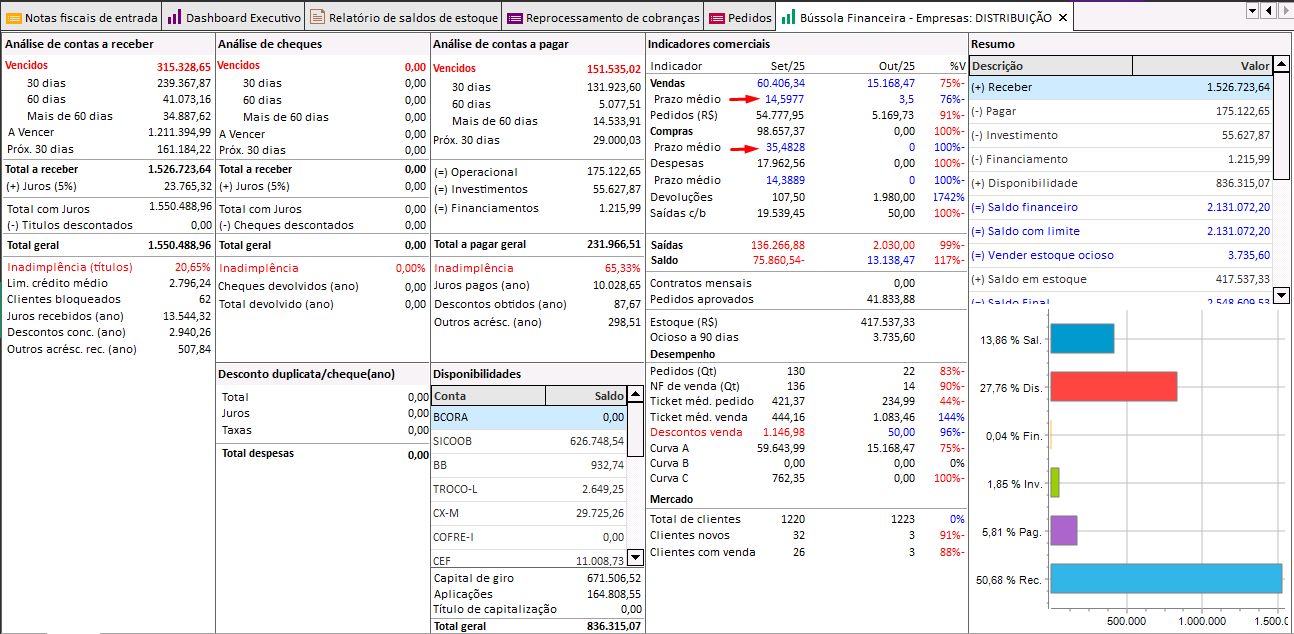
Task: Click the Bússola Financeira tab icon
Action: coord(789,17)
